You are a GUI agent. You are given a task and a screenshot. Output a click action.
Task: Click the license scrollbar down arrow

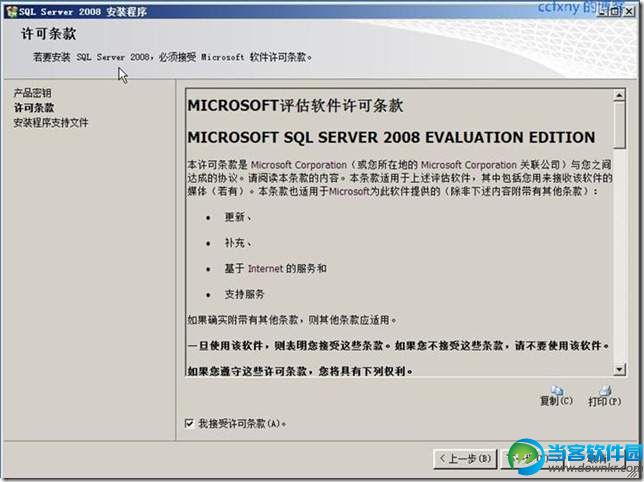[619, 369]
